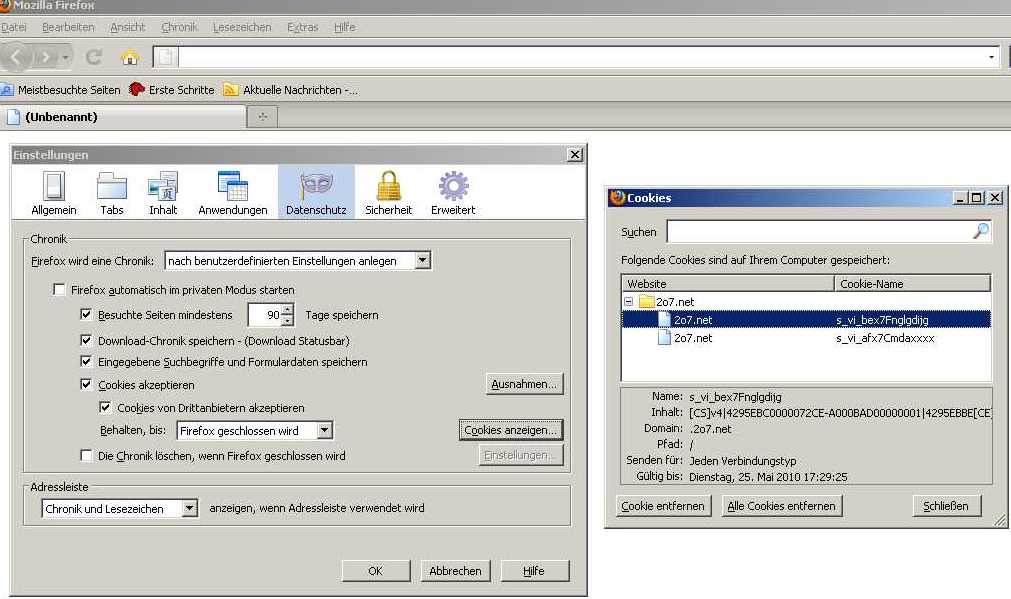Decrease the days value stepper down

(x=288, y=320)
